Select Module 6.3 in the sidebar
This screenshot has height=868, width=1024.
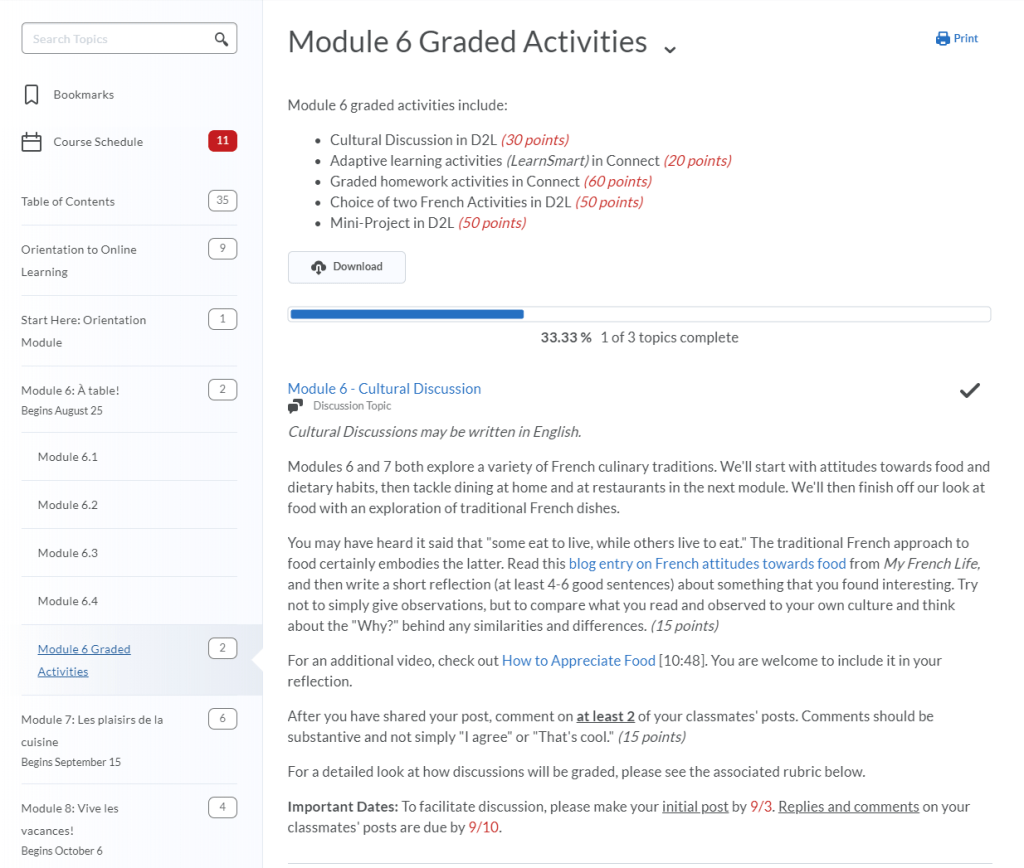68,553
